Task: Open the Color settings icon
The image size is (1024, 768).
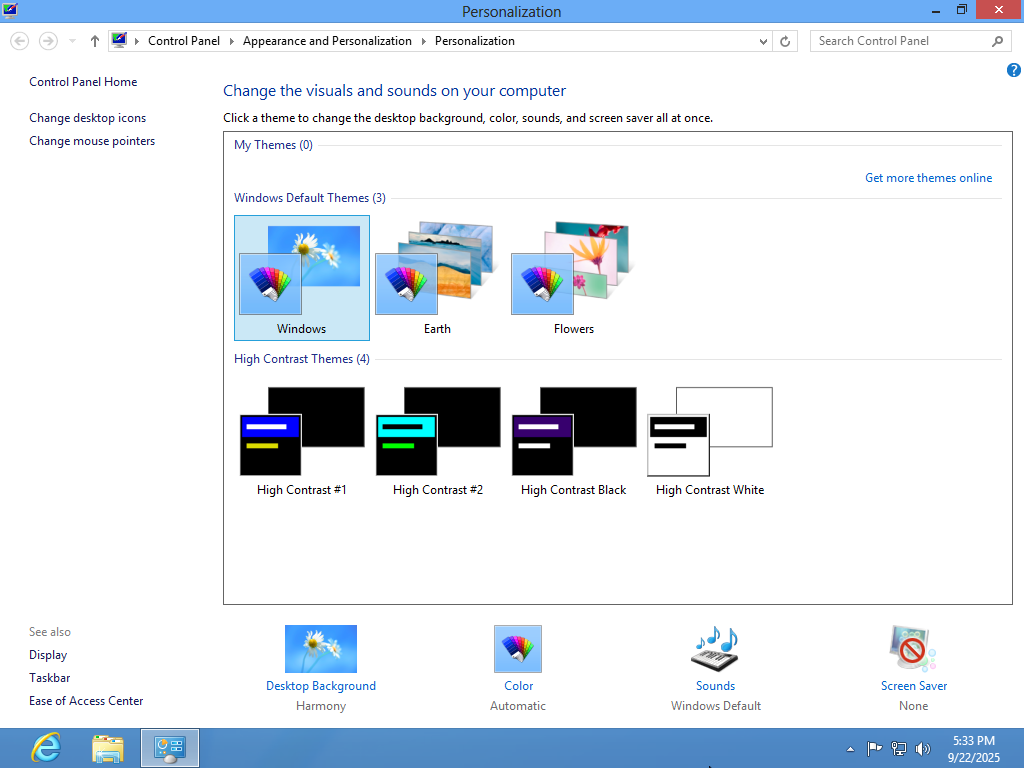Action: coord(518,649)
